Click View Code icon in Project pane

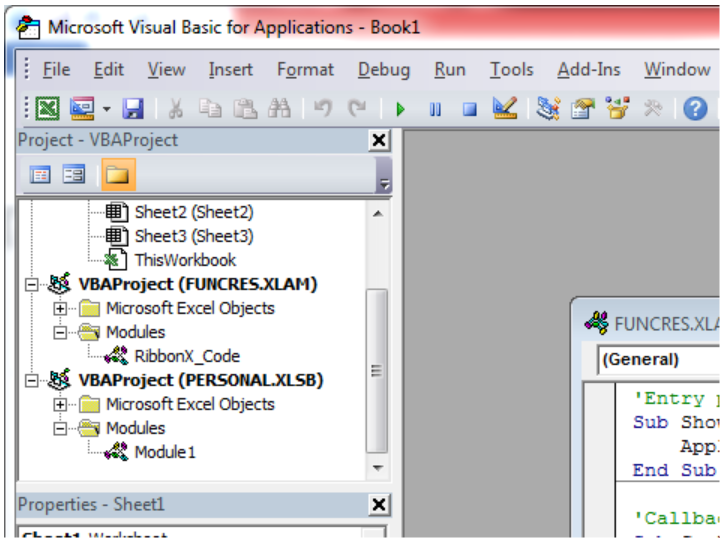pyautogui.click(x=40, y=175)
